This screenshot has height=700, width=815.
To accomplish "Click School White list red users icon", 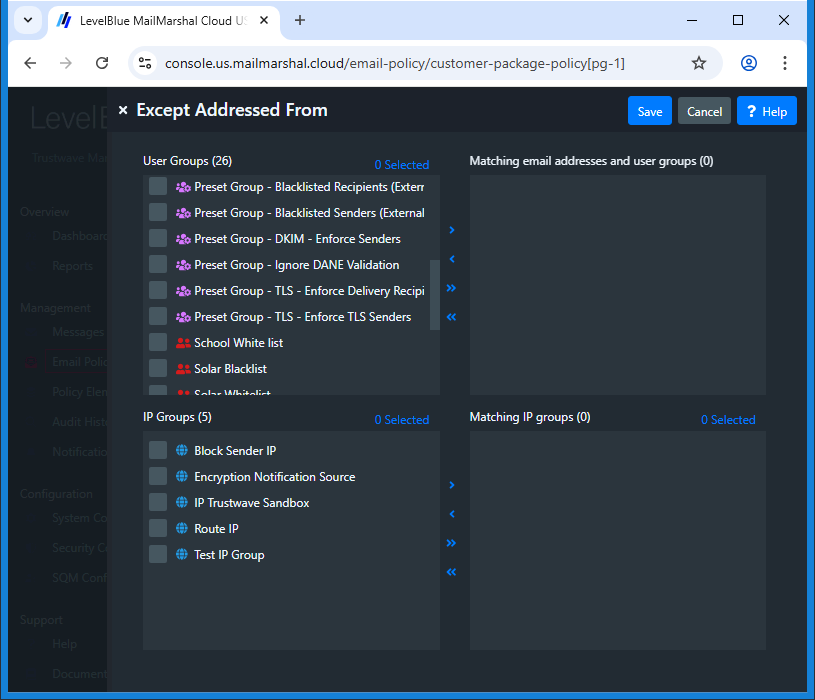I will (x=183, y=343).
